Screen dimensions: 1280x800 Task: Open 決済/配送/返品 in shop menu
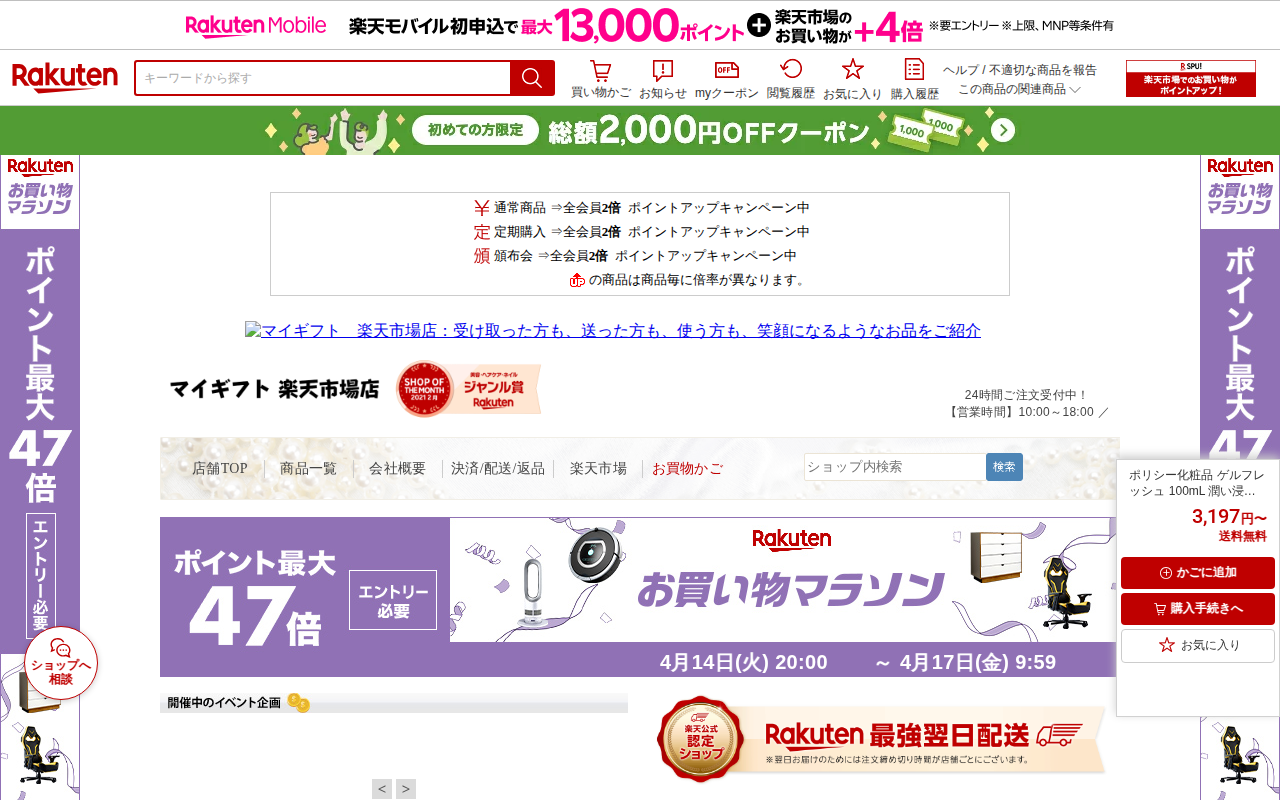point(498,468)
